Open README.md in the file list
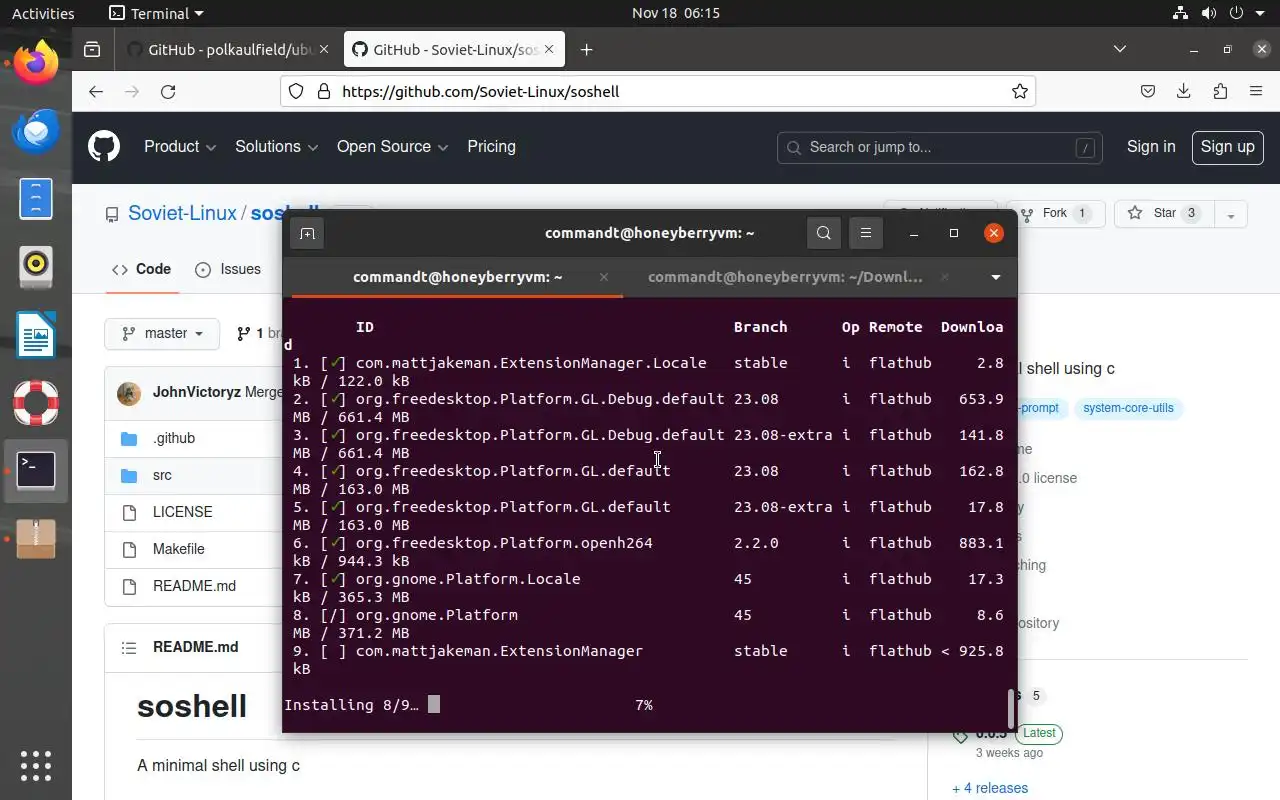Screen dimensions: 1280x800 194,586
